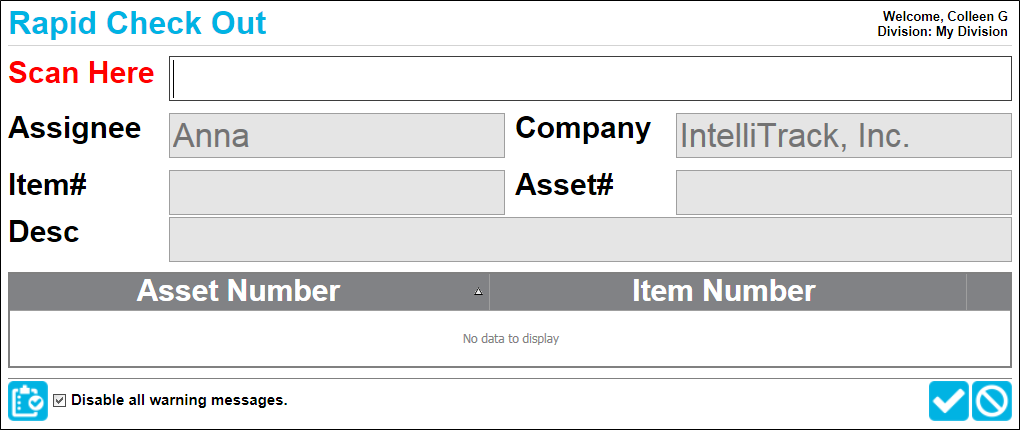Click the Company field showing IntelliTrack, Inc.
This screenshot has height=430, width=1020.
[844, 135]
